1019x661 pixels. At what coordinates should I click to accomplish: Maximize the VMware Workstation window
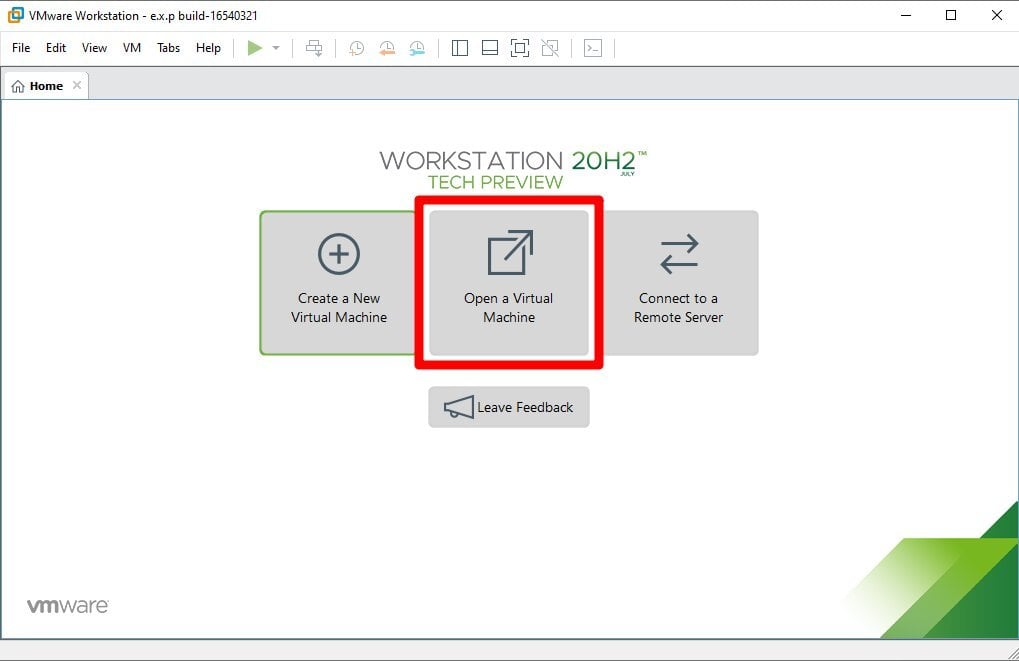tap(951, 15)
